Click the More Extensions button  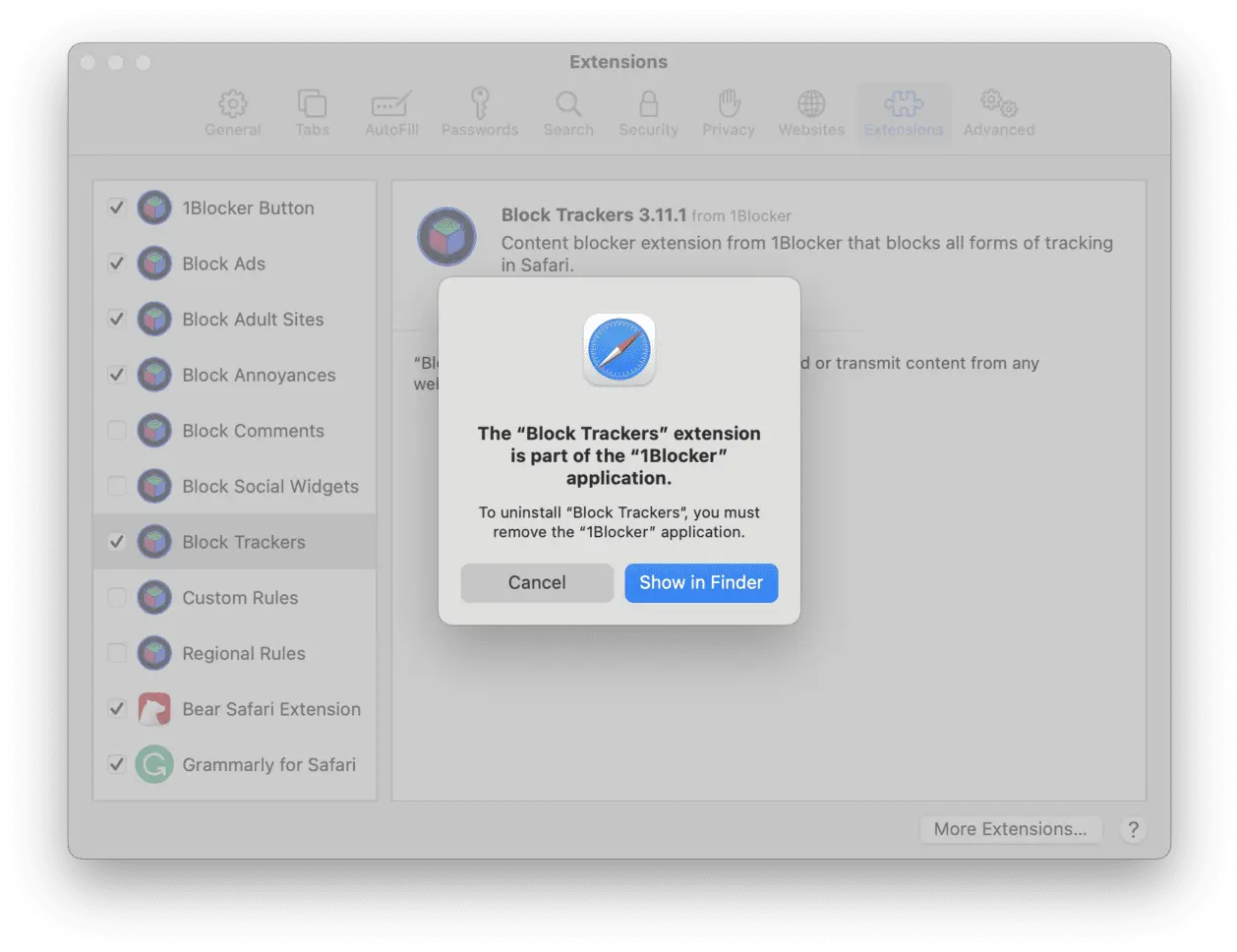tap(1010, 829)
